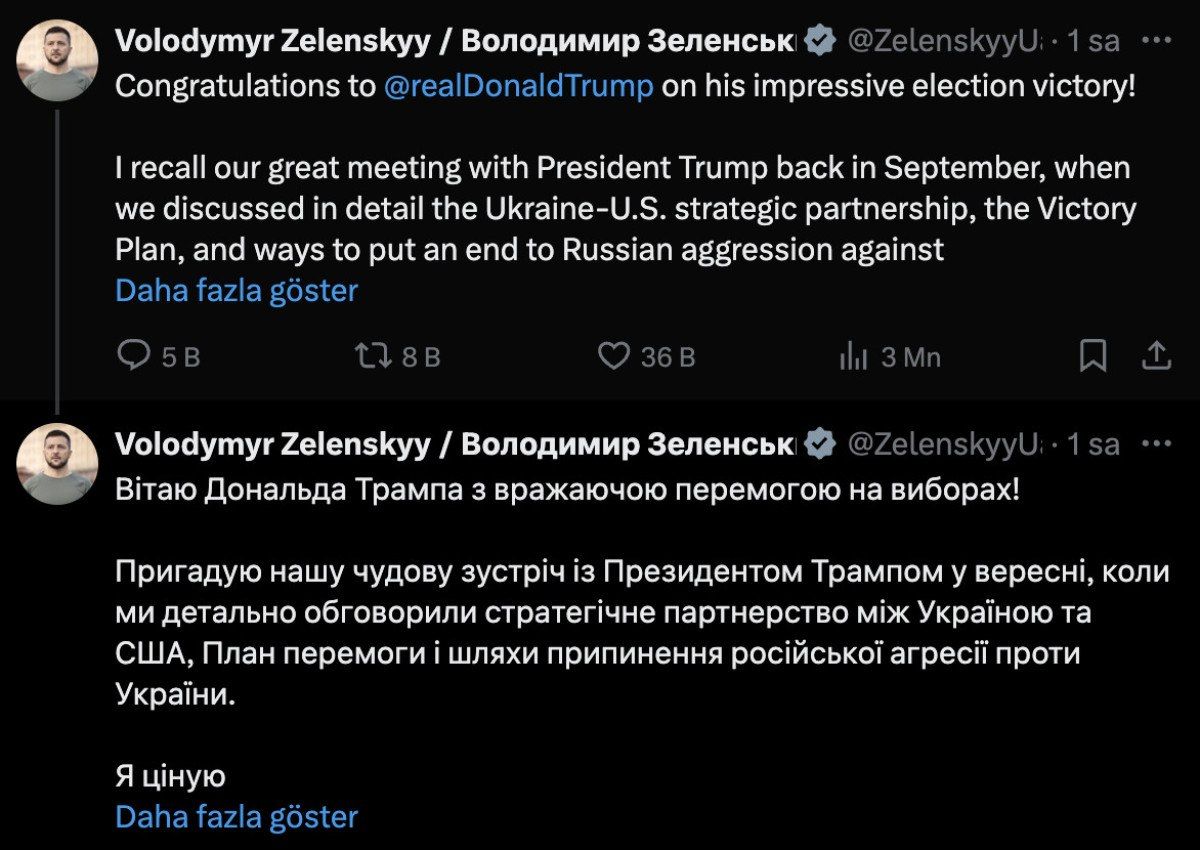Open the second tweet's 1 sa timestamp
The height and width of the screenshot is (850, 1200).
[1092, 445]
